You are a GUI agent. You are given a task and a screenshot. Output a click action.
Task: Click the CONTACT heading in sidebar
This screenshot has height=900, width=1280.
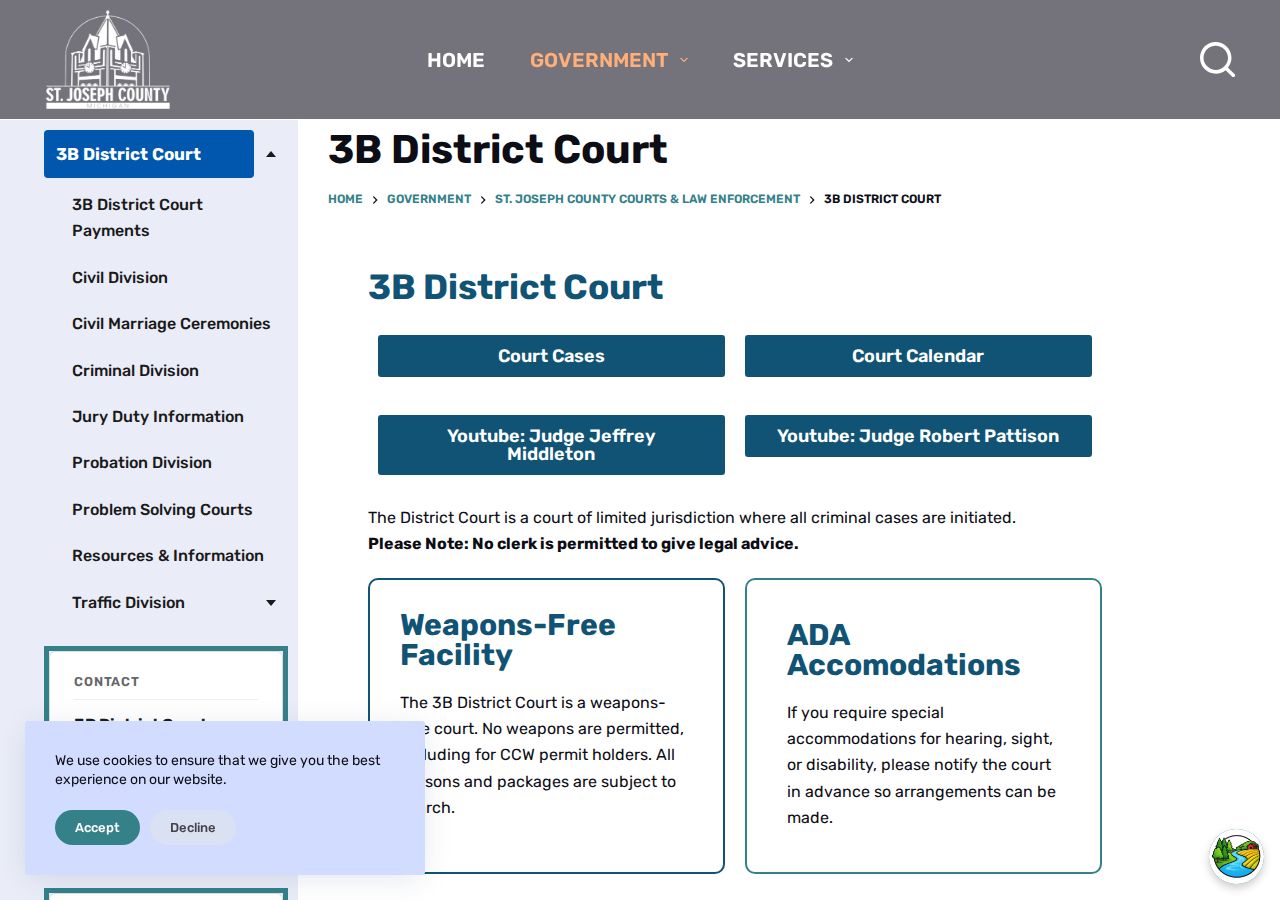[106, 682]
